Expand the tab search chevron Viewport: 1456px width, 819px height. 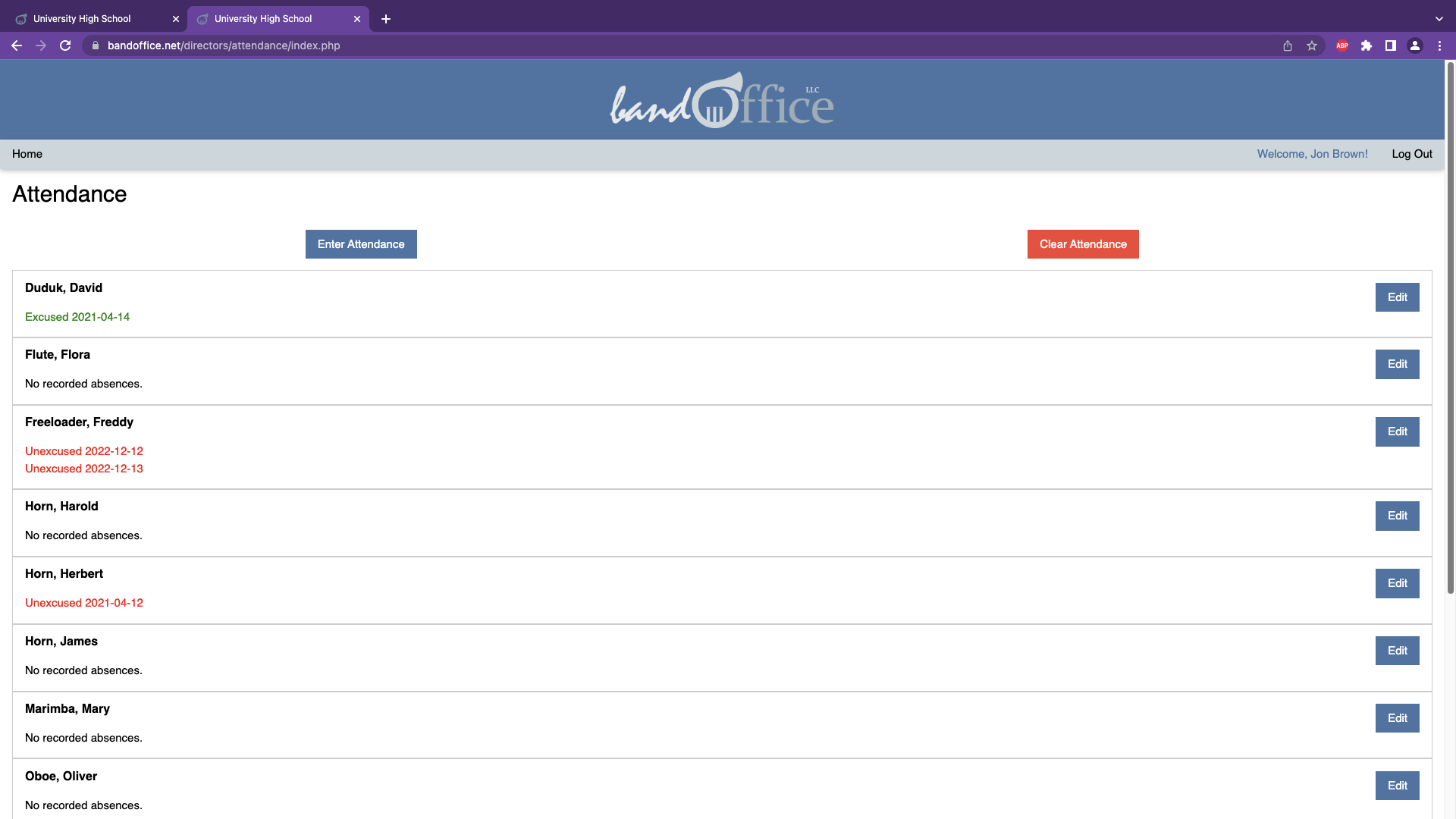(x=1439, y=19)
